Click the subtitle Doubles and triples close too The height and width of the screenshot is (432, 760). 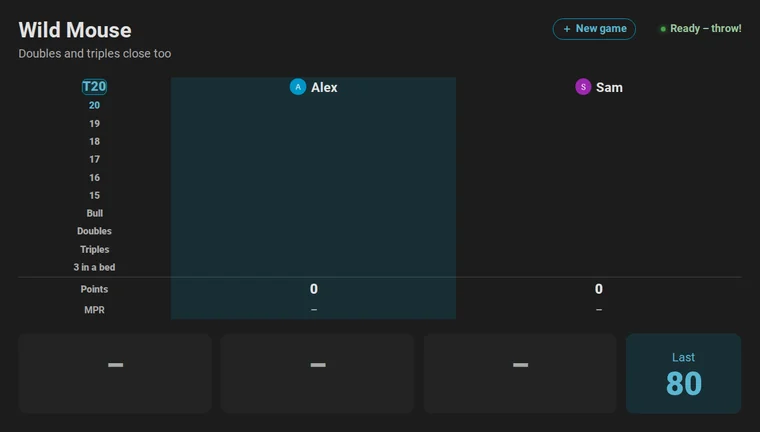click(x=95, y=53)
